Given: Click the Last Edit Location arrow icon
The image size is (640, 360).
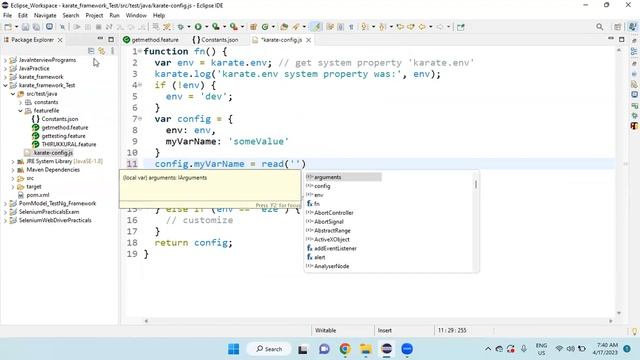Looking at the screenshot, I should pyautogui.click(x=400, y=27).
